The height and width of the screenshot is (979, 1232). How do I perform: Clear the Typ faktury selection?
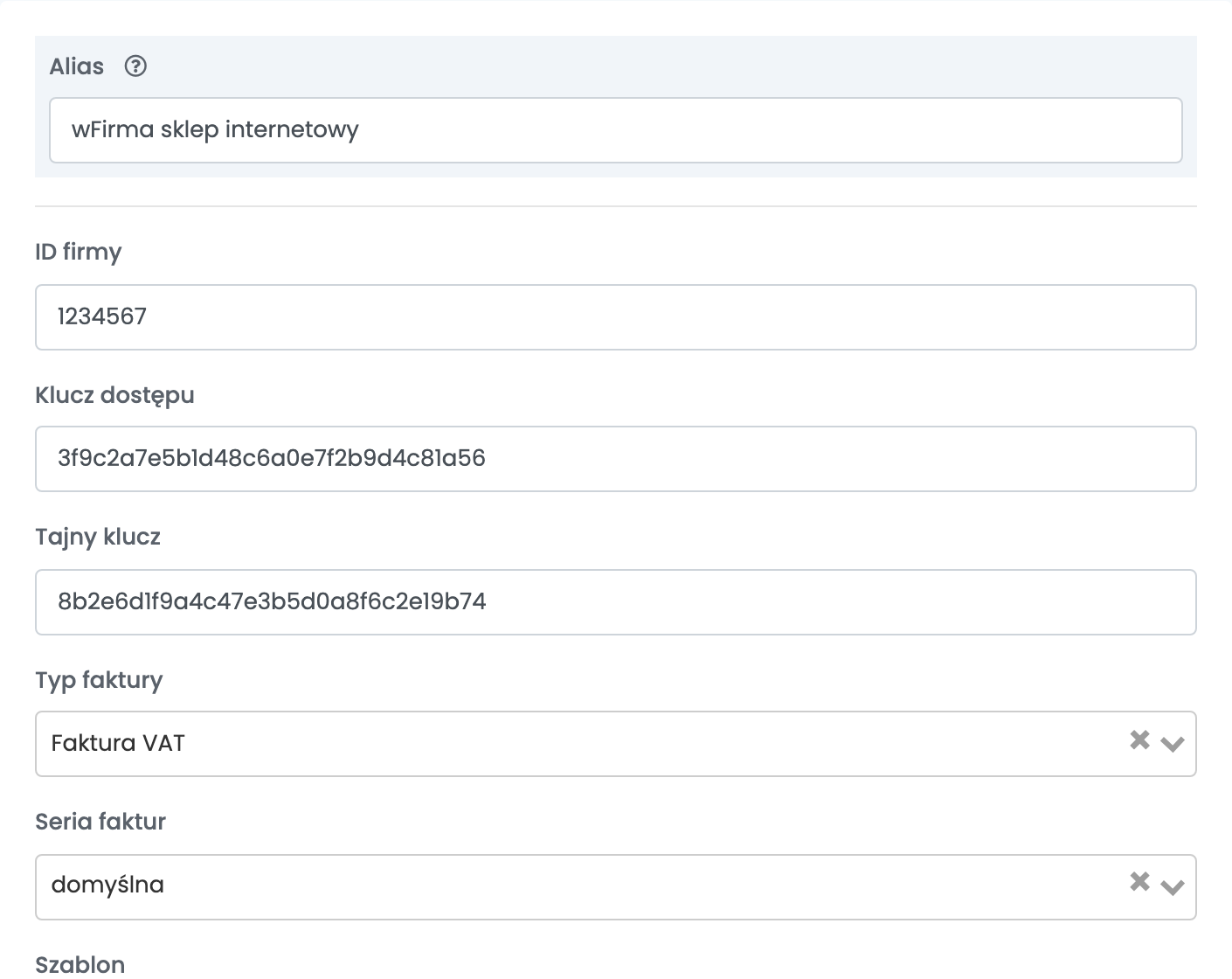coord(1139,740)
